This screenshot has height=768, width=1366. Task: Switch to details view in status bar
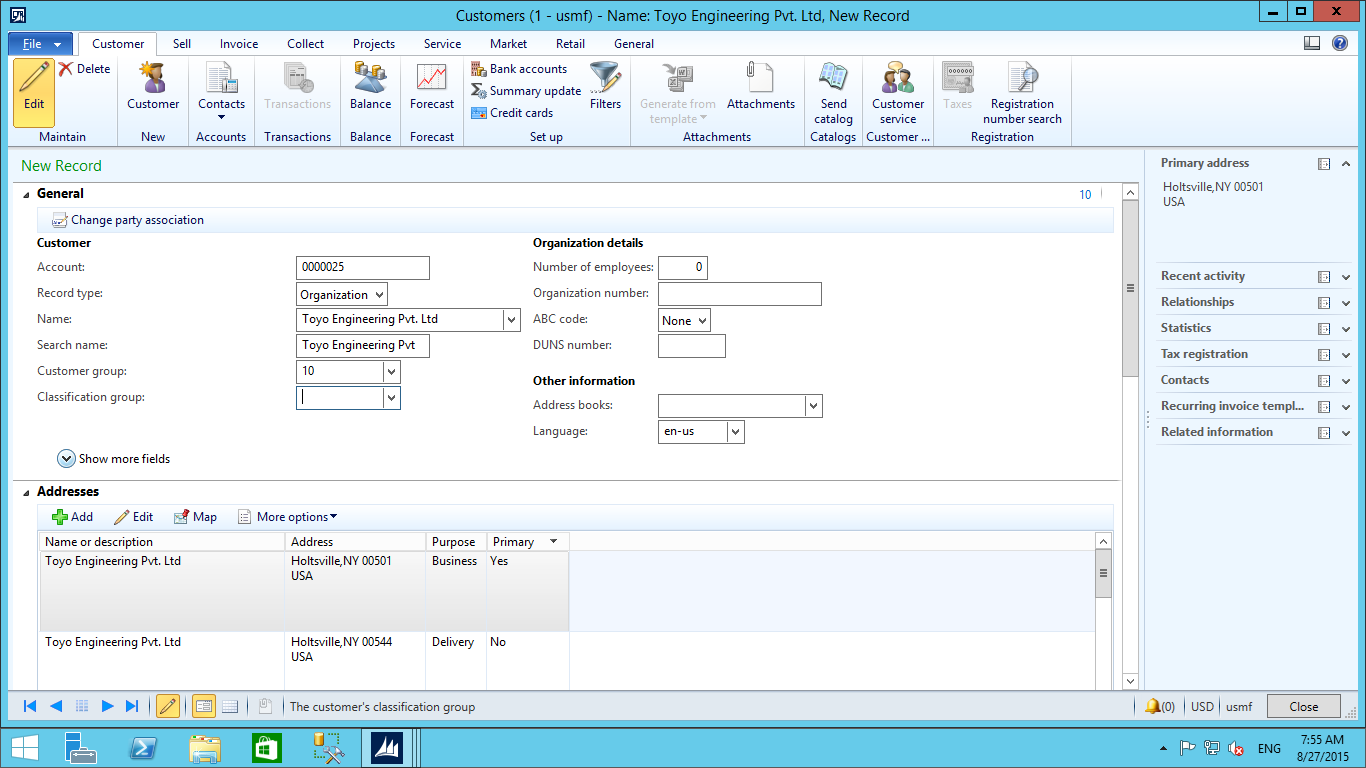(x=203, y=706)
